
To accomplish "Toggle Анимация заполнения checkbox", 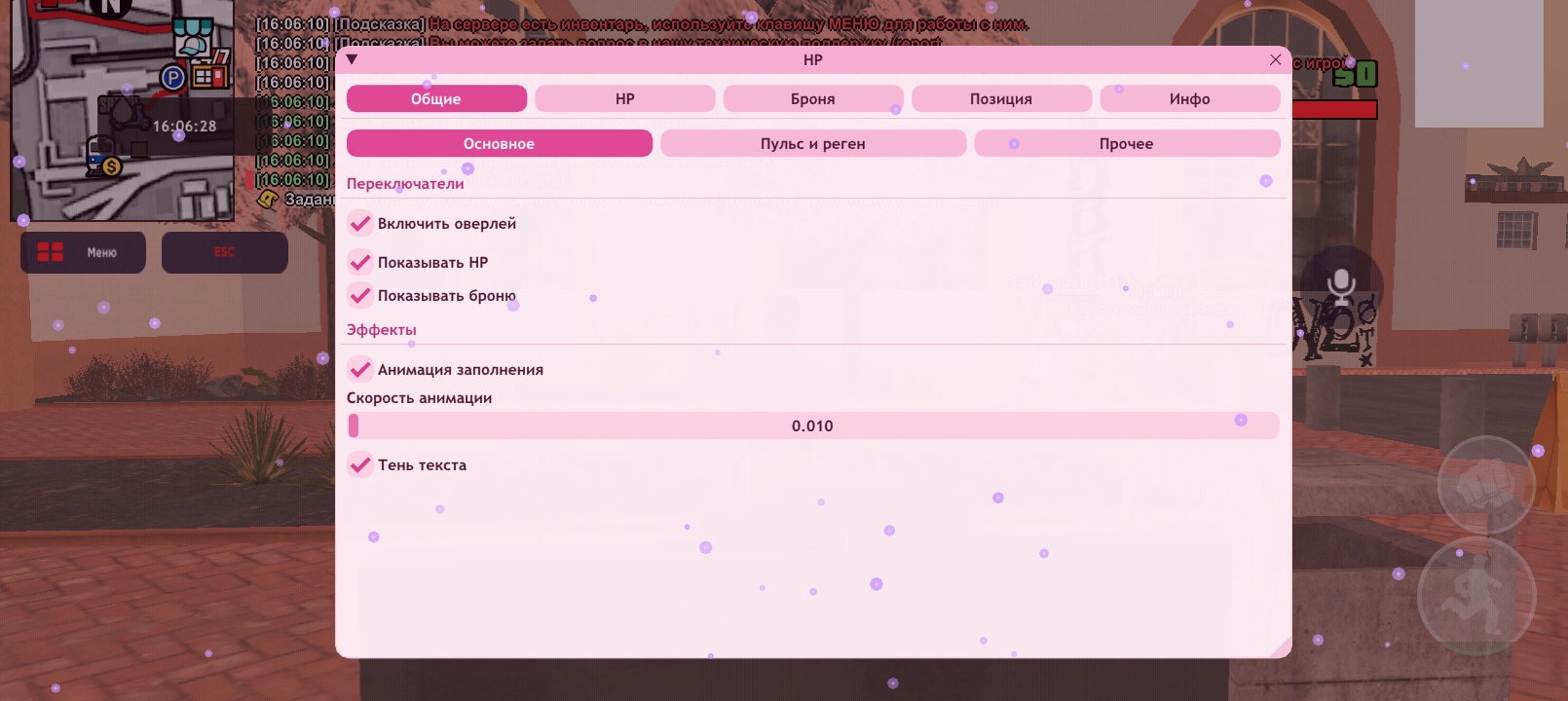I will tap(360, 369).
